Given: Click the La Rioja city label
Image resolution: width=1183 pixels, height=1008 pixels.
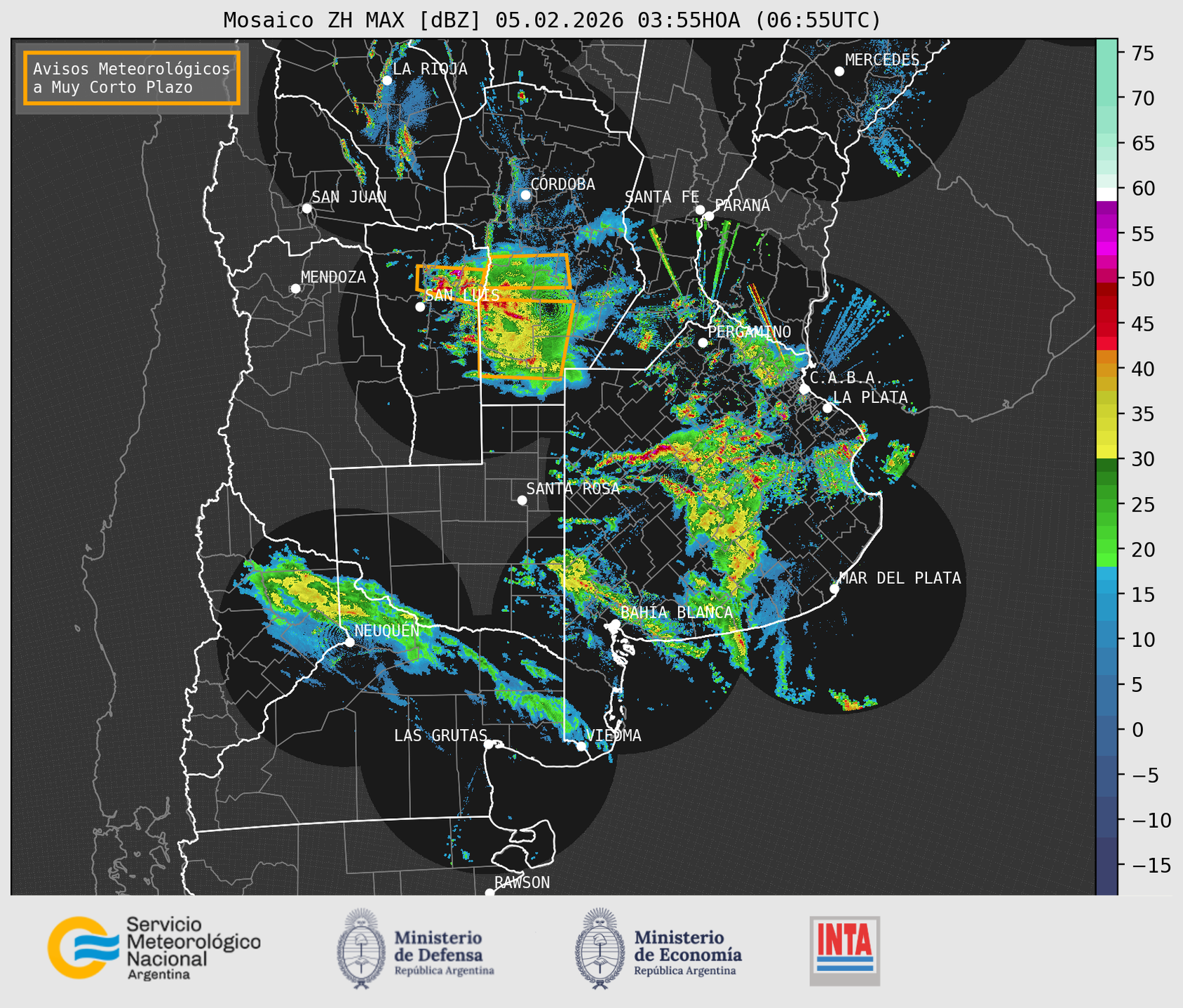Looking at the screenshot, I should click(429, 69).
